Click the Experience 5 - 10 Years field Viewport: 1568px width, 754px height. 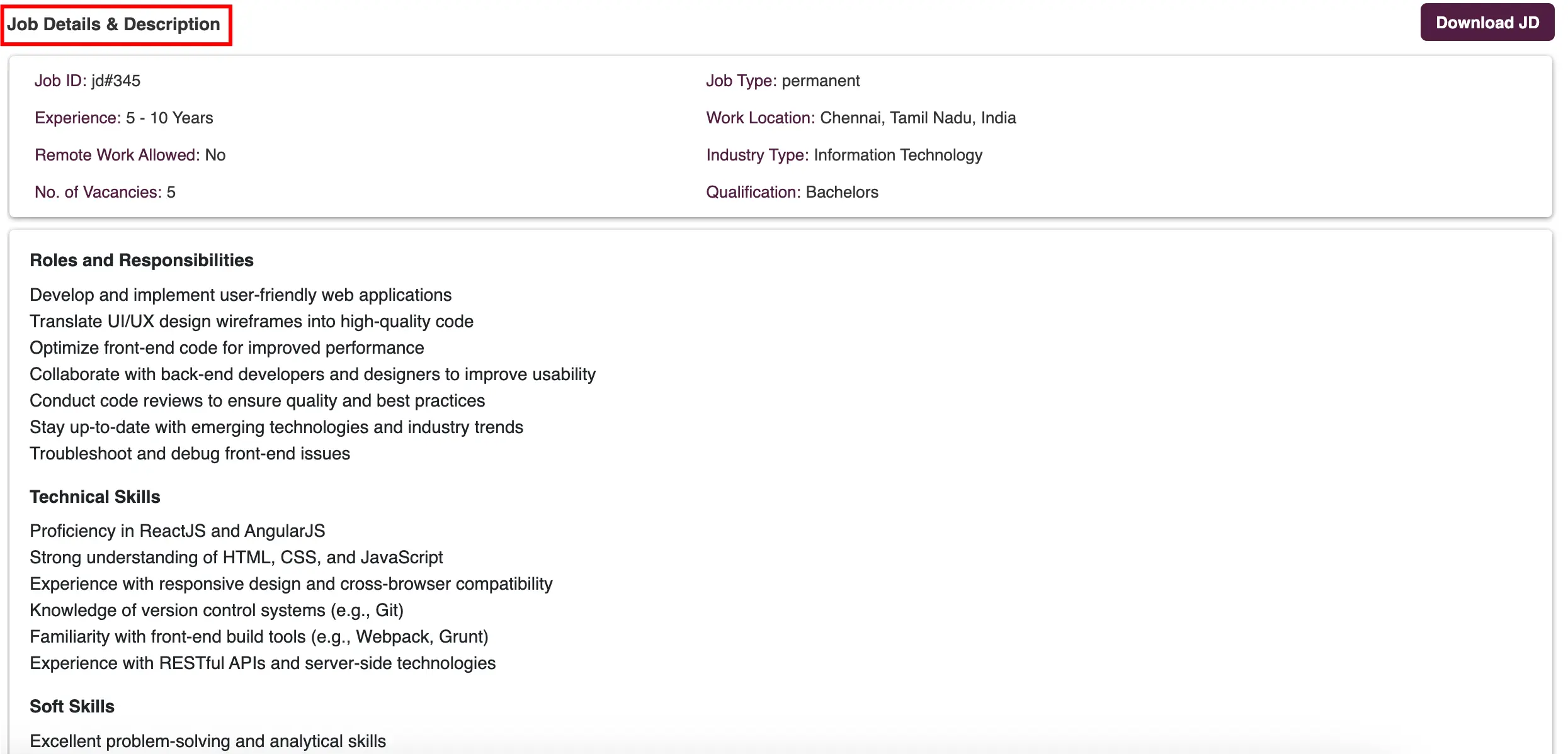point(124,118)
